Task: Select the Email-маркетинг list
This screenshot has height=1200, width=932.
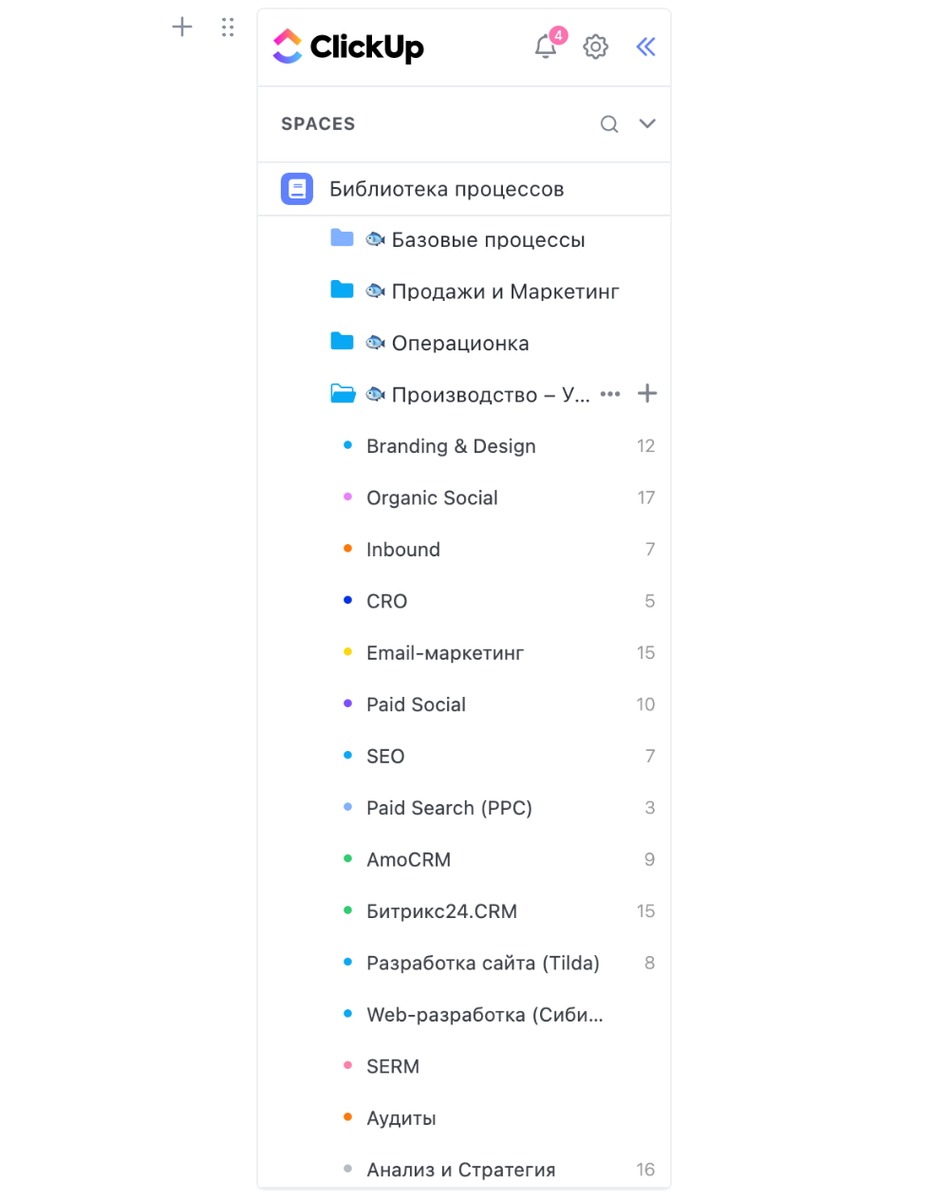Action: coord(445,653)
